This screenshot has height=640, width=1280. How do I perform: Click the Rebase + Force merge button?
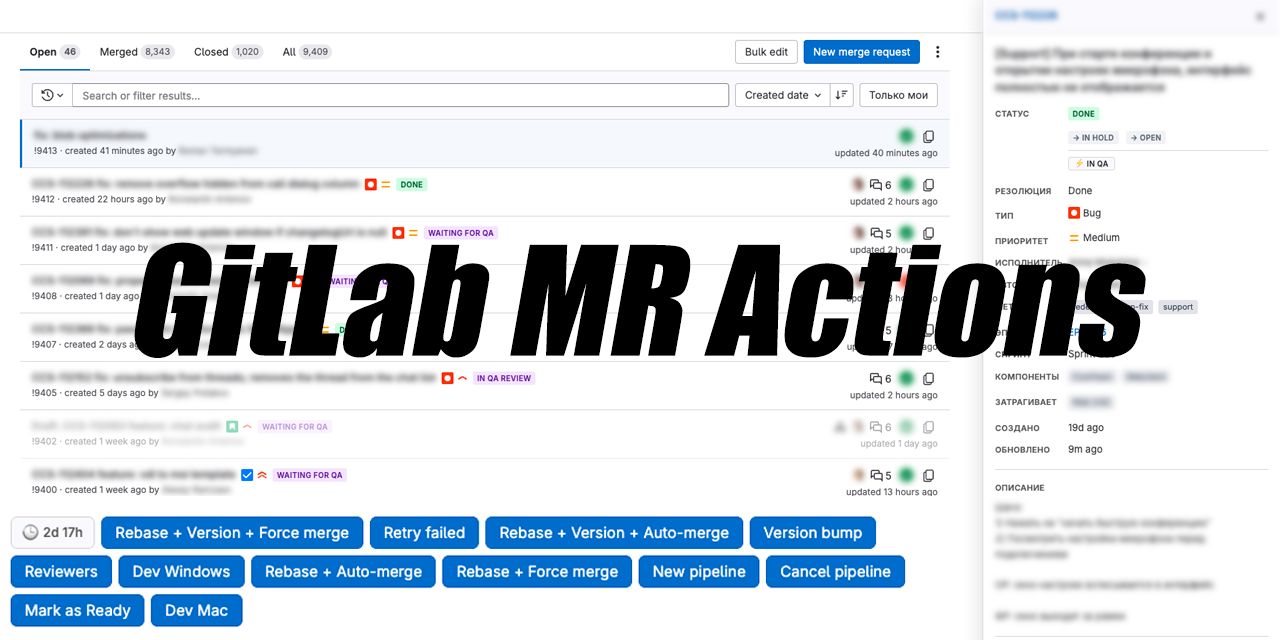point(538,572)
